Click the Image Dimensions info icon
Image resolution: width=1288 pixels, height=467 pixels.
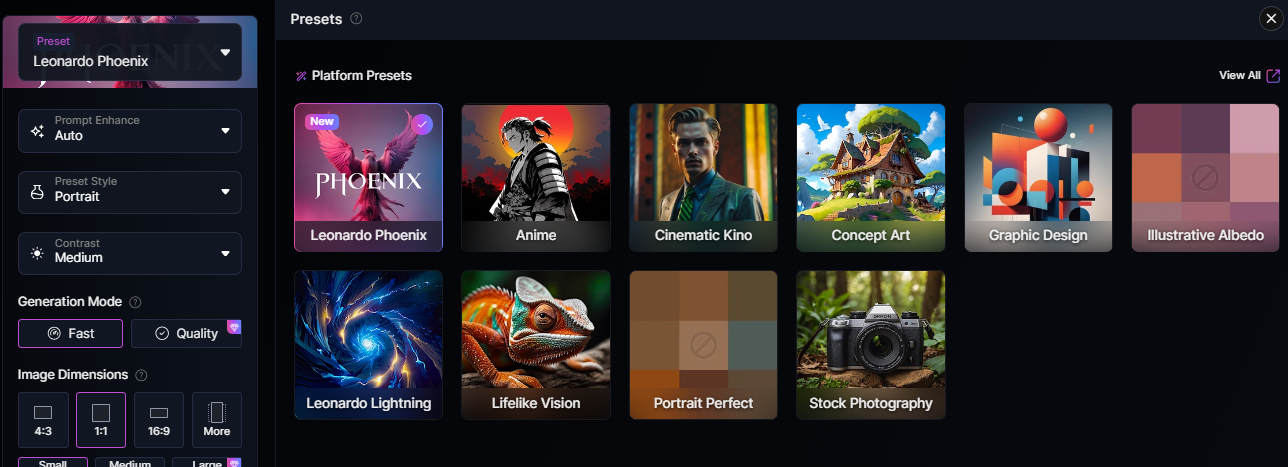(x=141, y=375)
